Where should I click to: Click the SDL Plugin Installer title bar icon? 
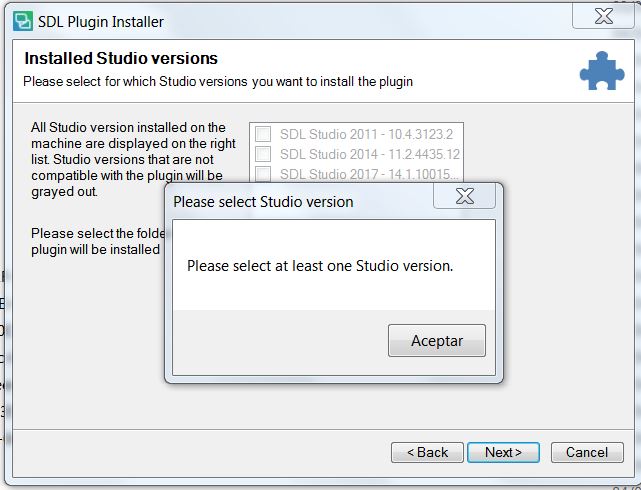point(23,21)
